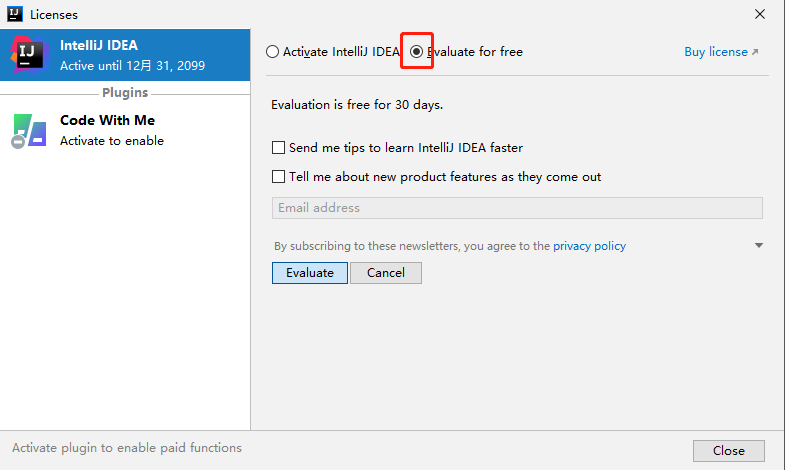Click the Evaluate button
This screenshot has width=786, height=472.
[x=310, y=273]
